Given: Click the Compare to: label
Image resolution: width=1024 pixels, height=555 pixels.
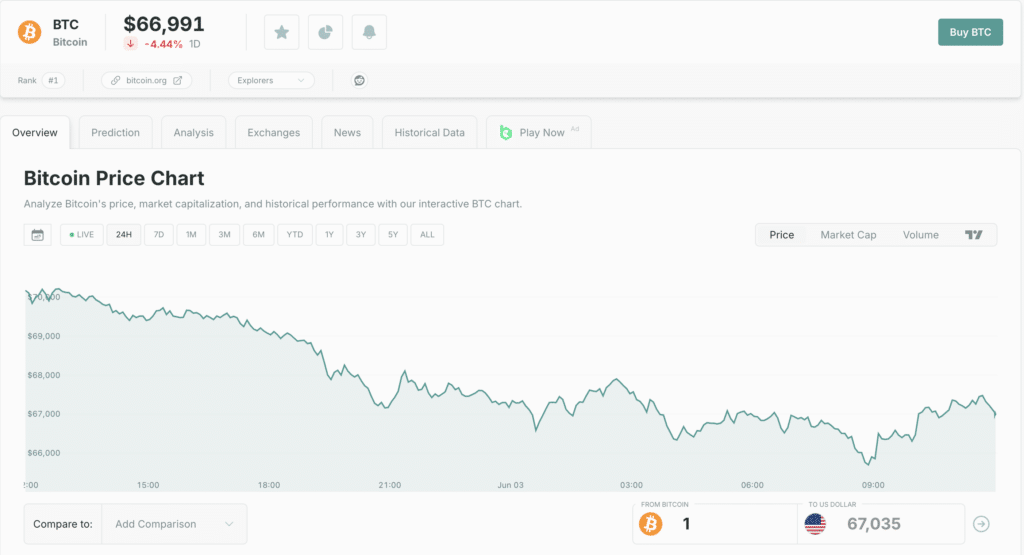Looking at the screenshot, I should point(63,524).
